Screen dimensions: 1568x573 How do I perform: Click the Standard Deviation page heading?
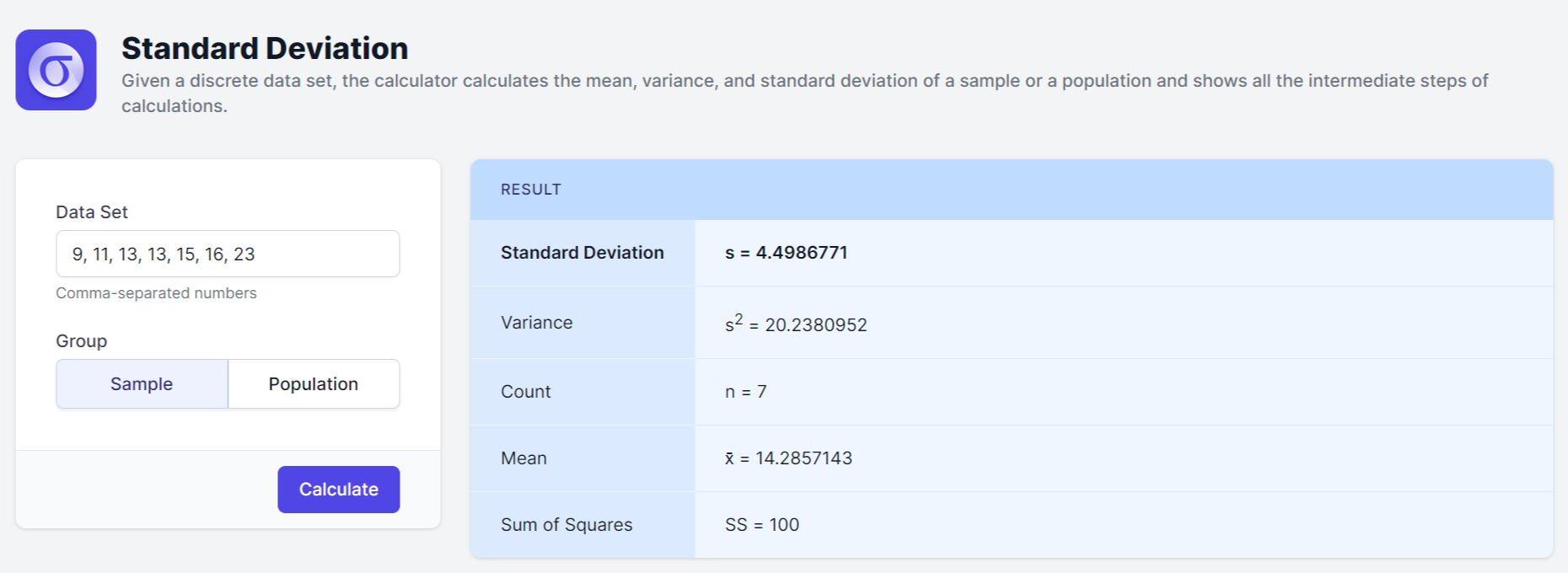(265, 49)
